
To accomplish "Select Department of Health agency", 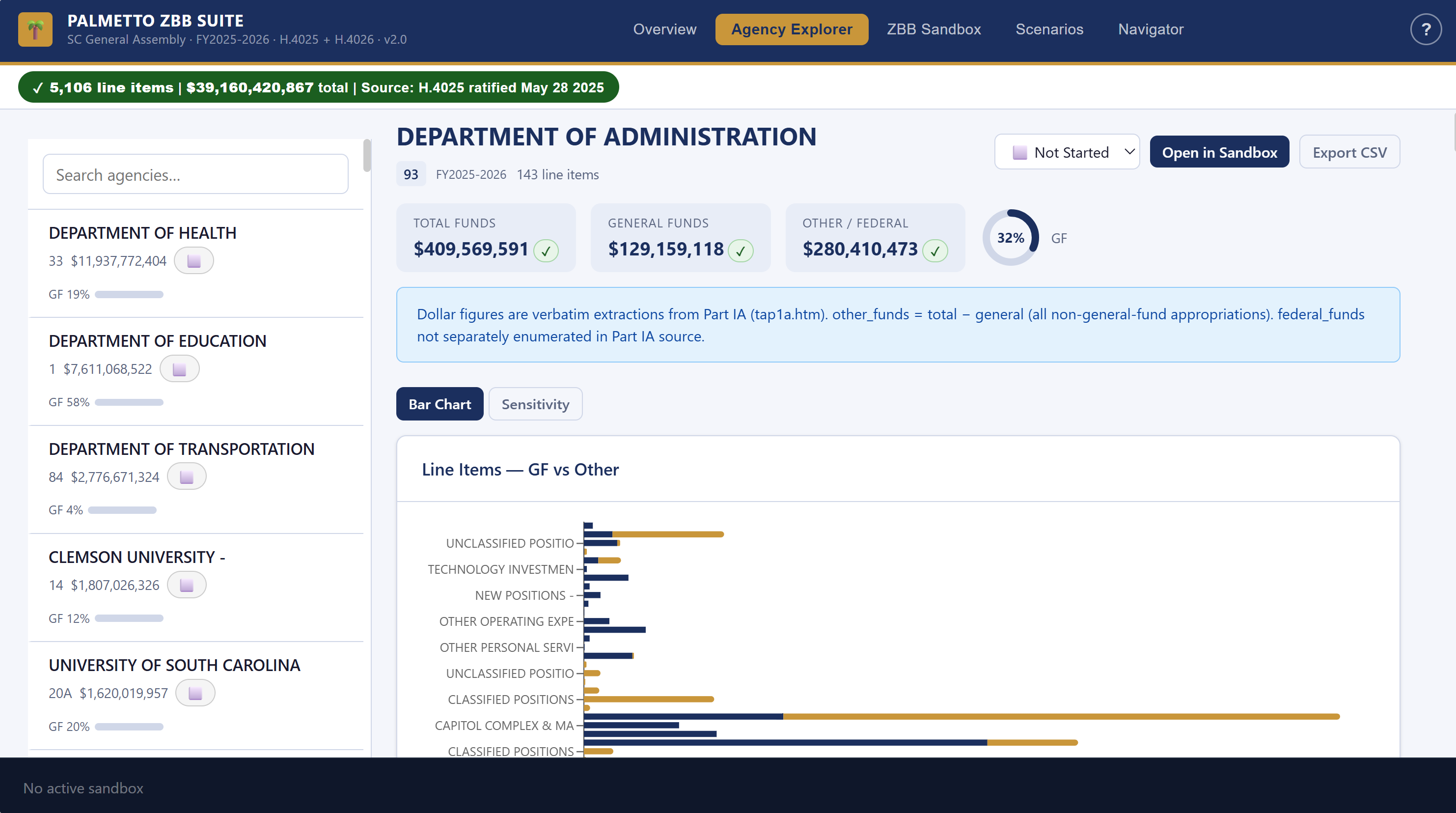I will tap(196, 263).
